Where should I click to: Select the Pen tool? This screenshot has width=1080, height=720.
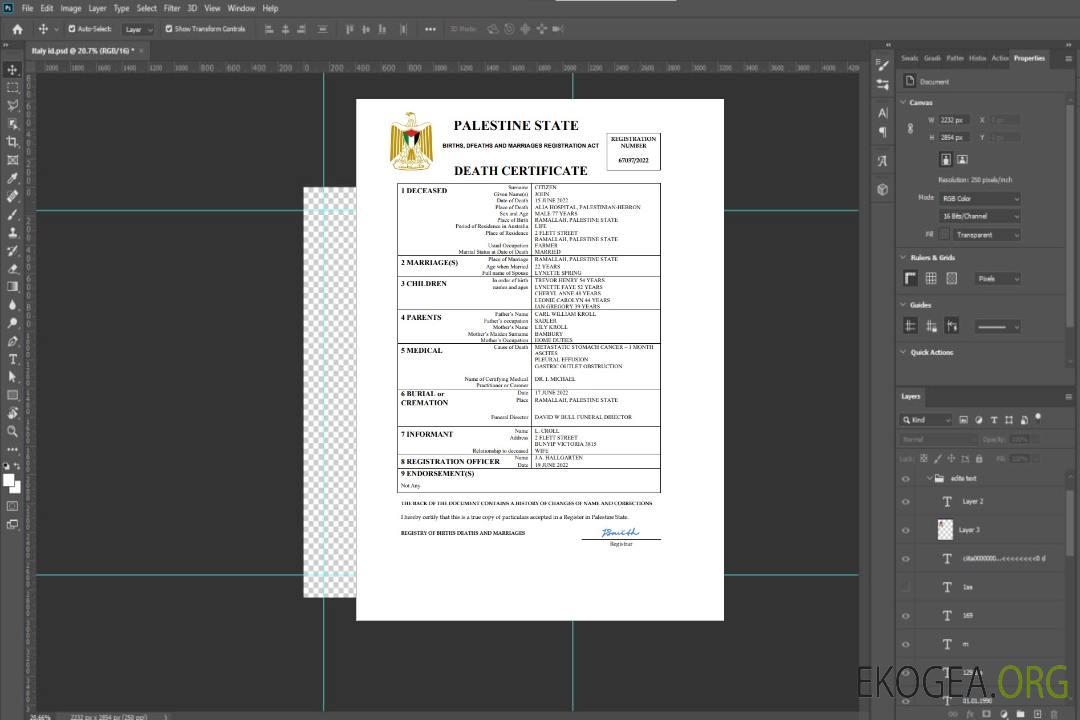[x=12, y=341]
